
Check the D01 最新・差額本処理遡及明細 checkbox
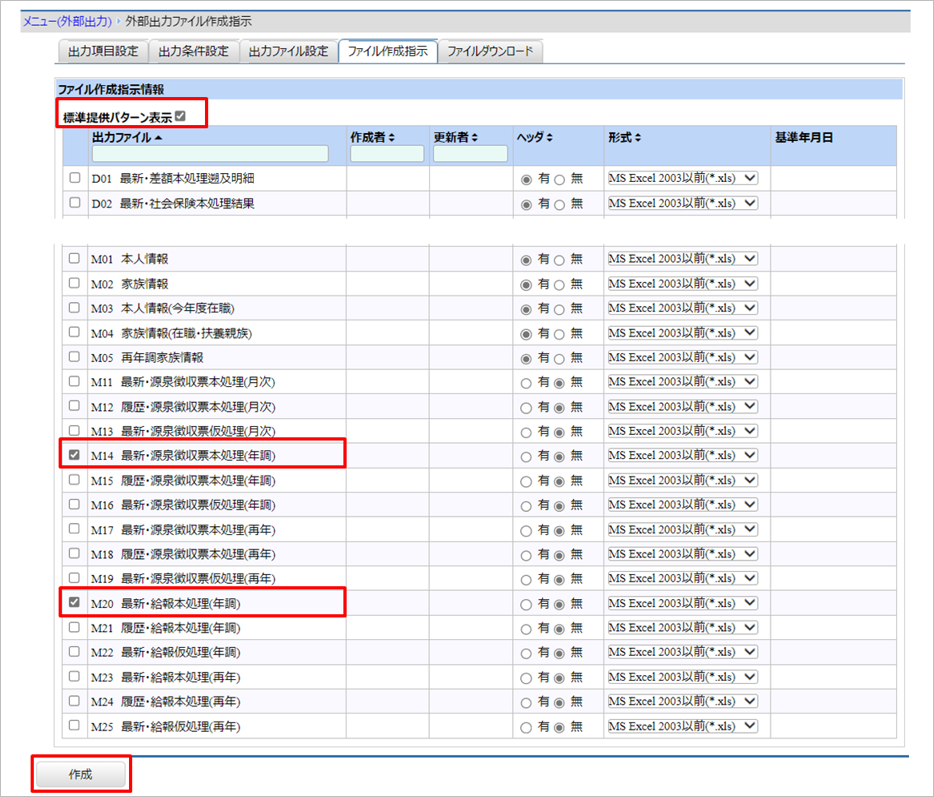click(74, 178)
